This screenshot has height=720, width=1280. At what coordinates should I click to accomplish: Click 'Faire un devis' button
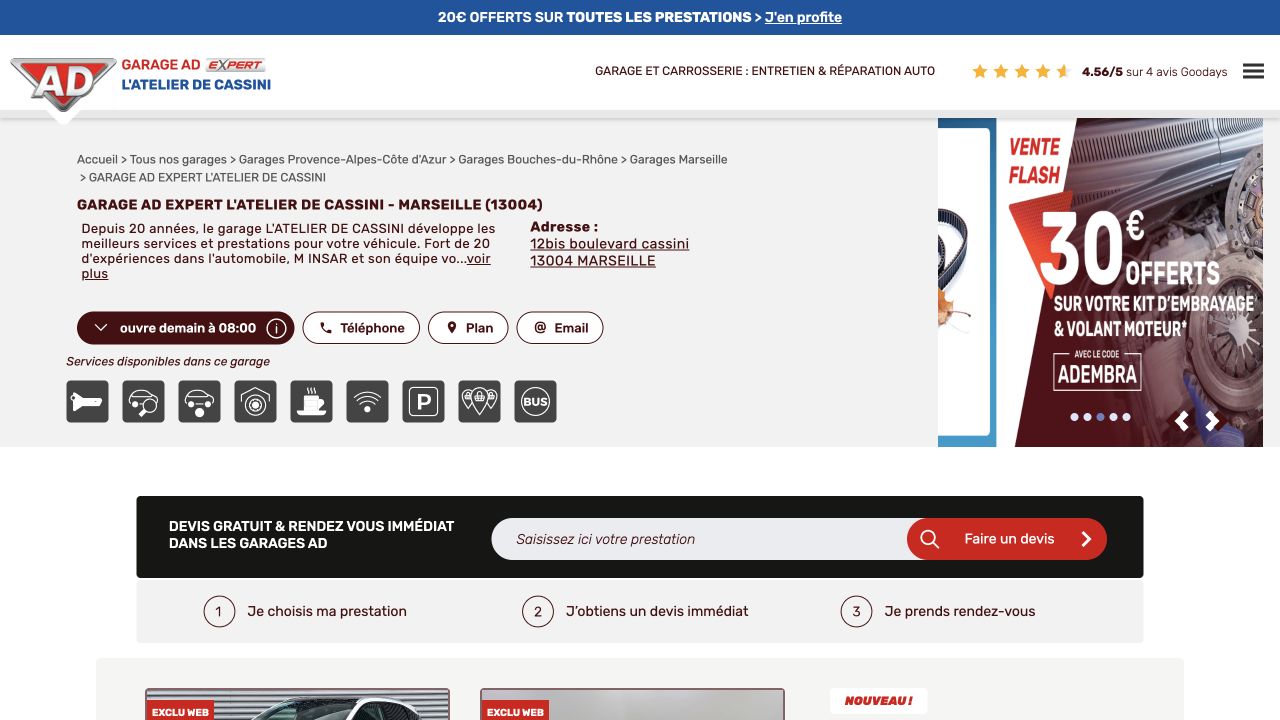[1007, 539]
